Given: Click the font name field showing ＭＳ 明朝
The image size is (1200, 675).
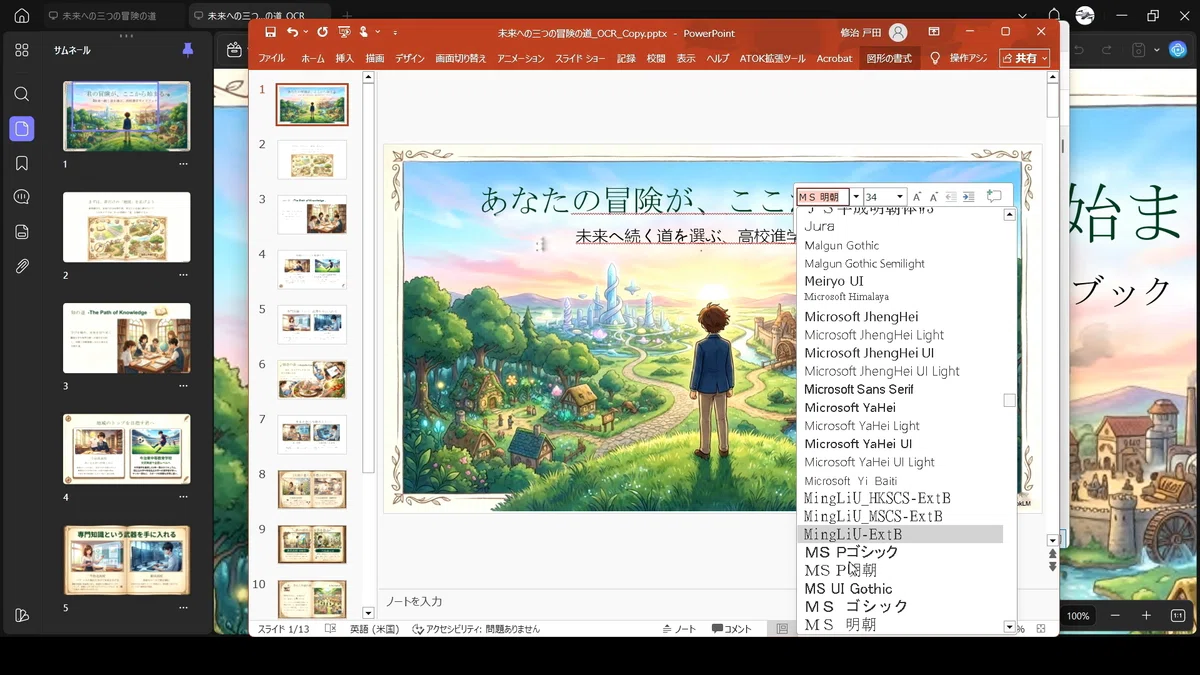Looking at the screenshot, I should 823,197.
